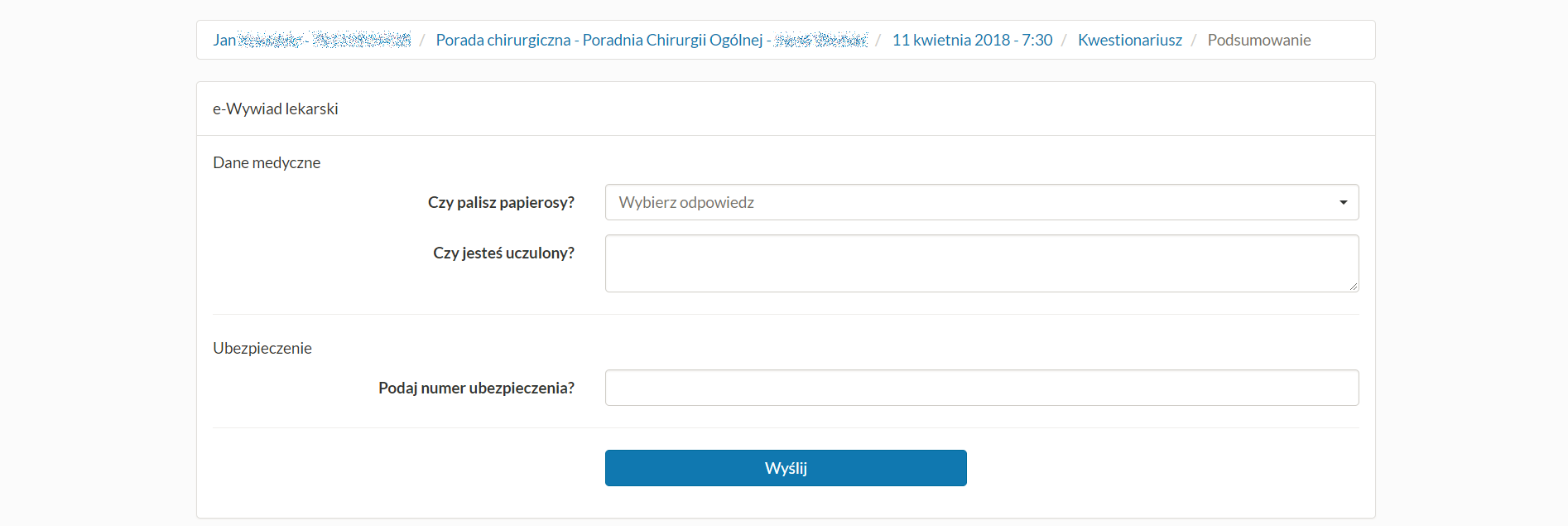Click the "Dane medyczne" section title
The height and width of the screenshot is (526, 1568).
267,162
